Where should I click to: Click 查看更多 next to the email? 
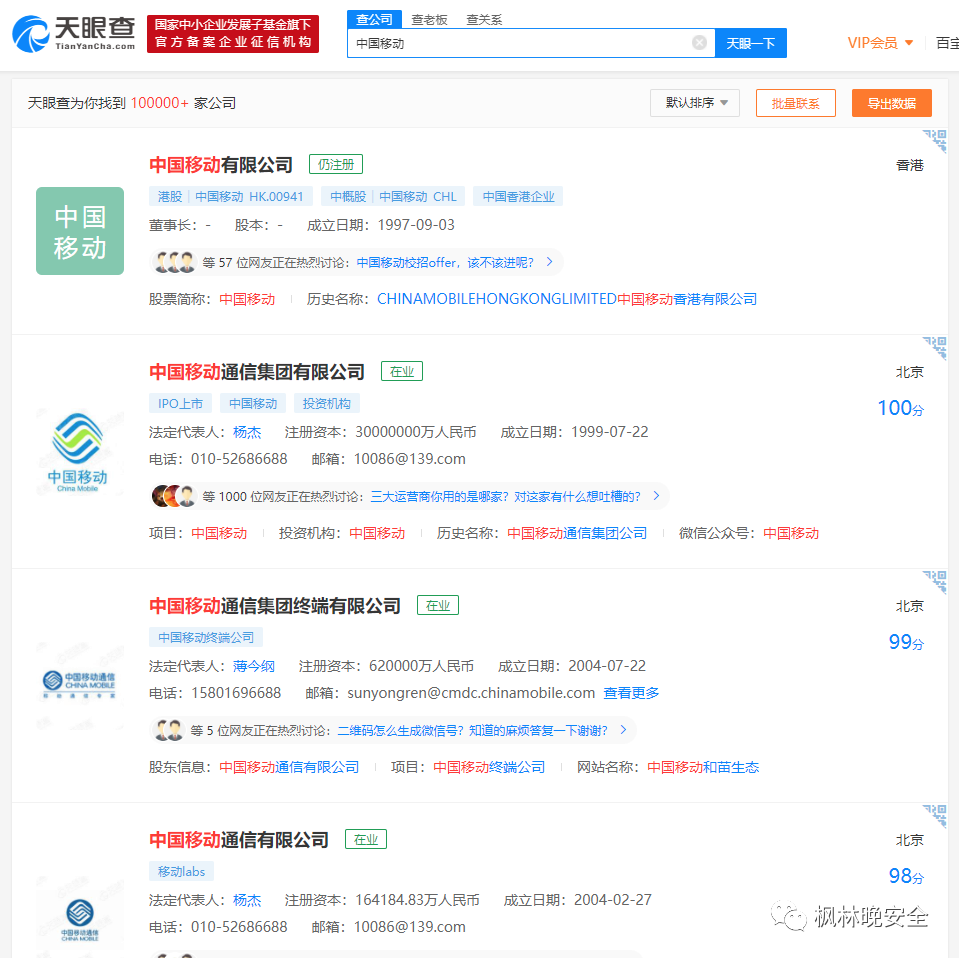click(631, 693)
